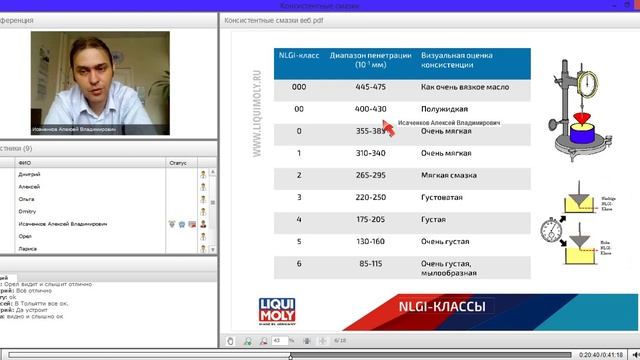Click the volume speaker icon
640x360 pixels.
pos(636,355)
